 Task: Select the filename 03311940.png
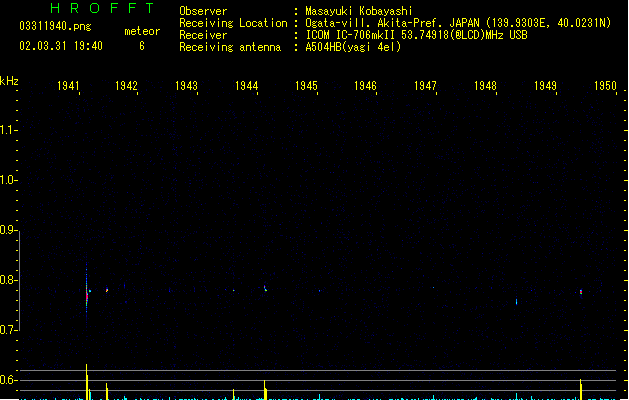coord(55,26)
